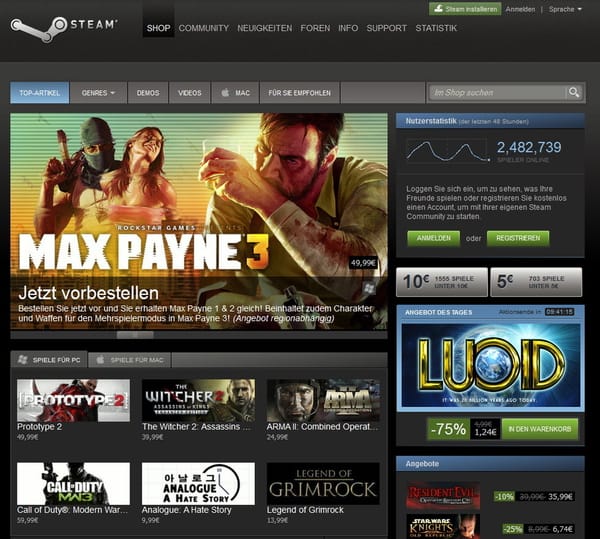The image size is (600, 539).
Task: Open the Legend of Grimrock thumbnail
Action: 323,484
